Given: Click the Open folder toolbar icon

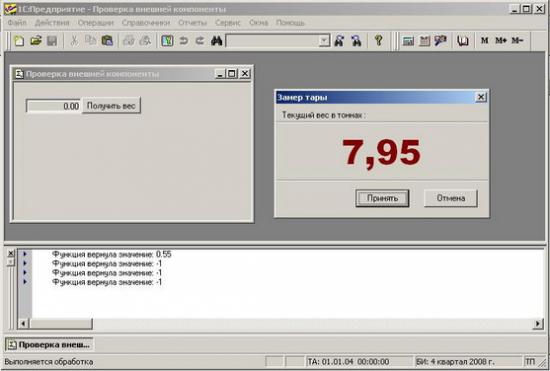Looking at the screenshot, I should click(x=35, y=41).
